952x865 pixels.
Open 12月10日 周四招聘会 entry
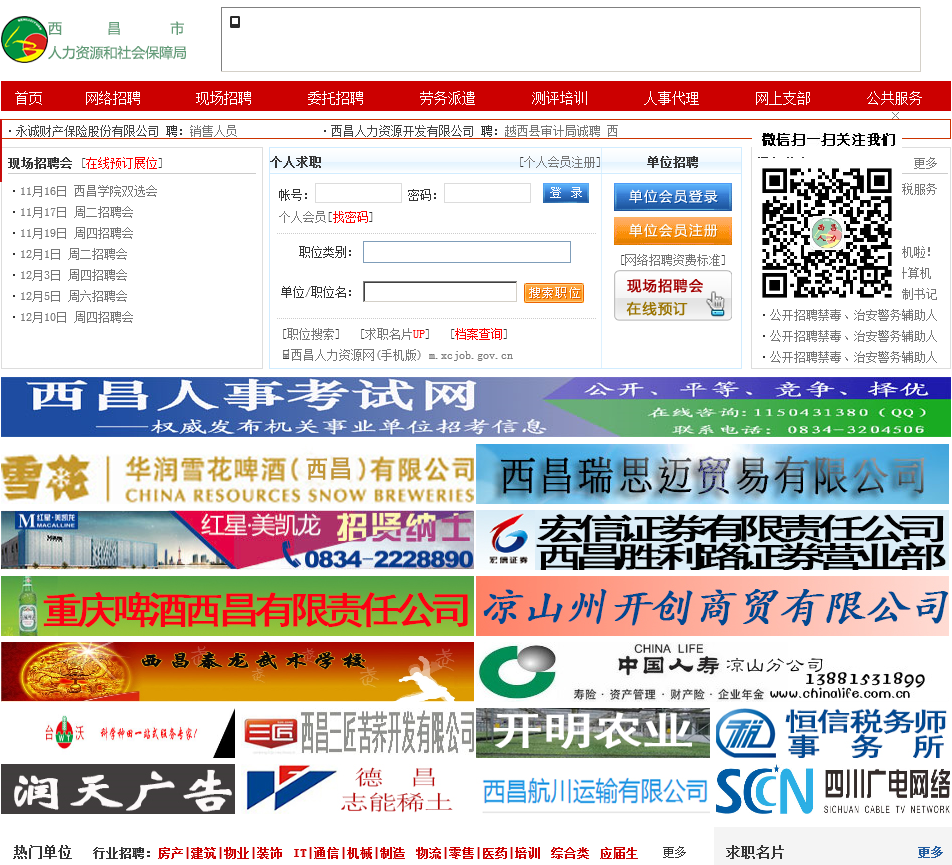pyautogui.click(x=76, y=317)
